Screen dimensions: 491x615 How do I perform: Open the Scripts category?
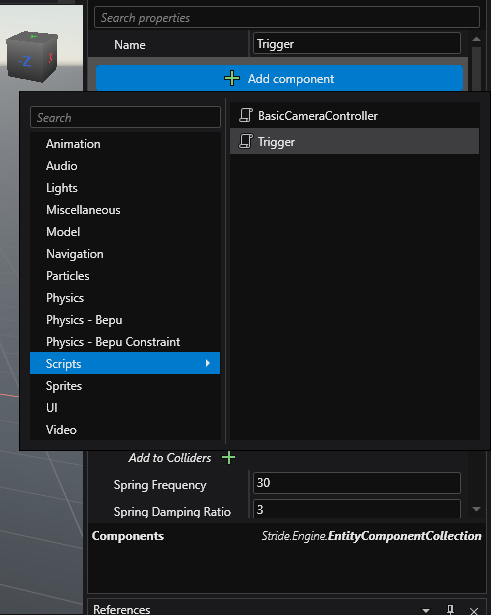point(125,363)
